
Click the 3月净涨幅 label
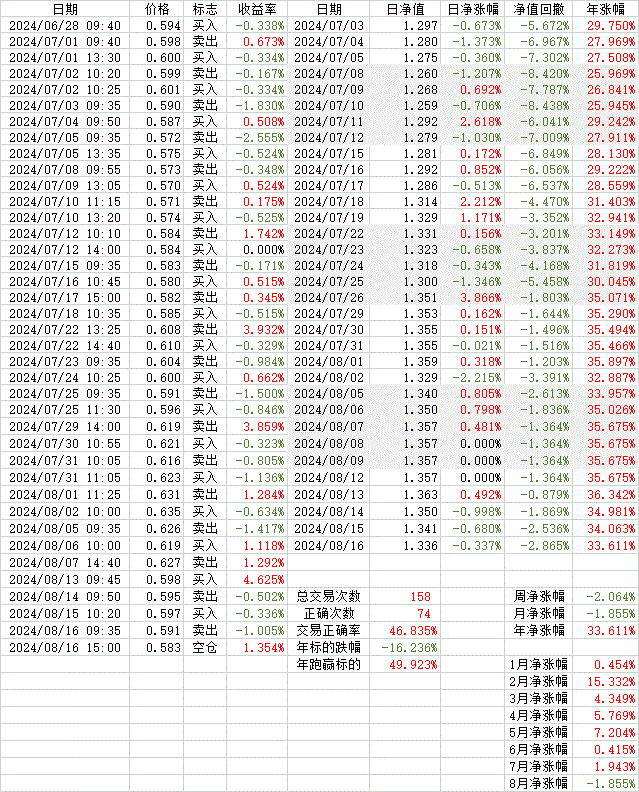(x=538, y=699)
